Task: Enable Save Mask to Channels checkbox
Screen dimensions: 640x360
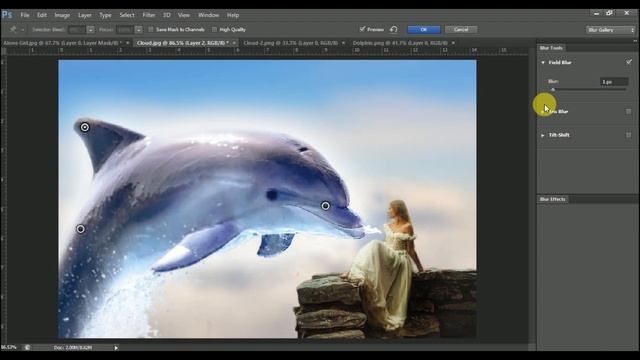Action: [151, 29]
